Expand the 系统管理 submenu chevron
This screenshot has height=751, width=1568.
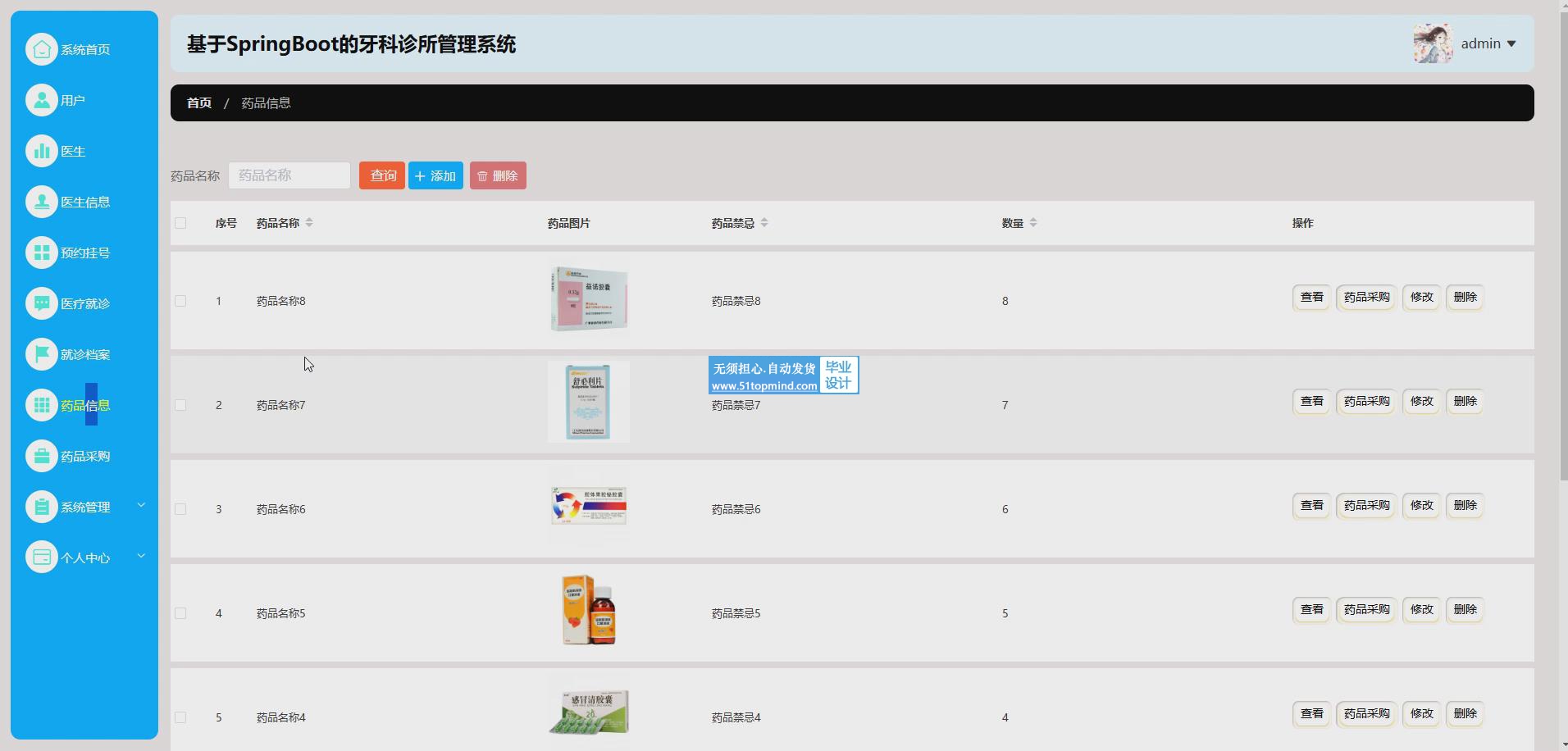(x=141, y=506)
